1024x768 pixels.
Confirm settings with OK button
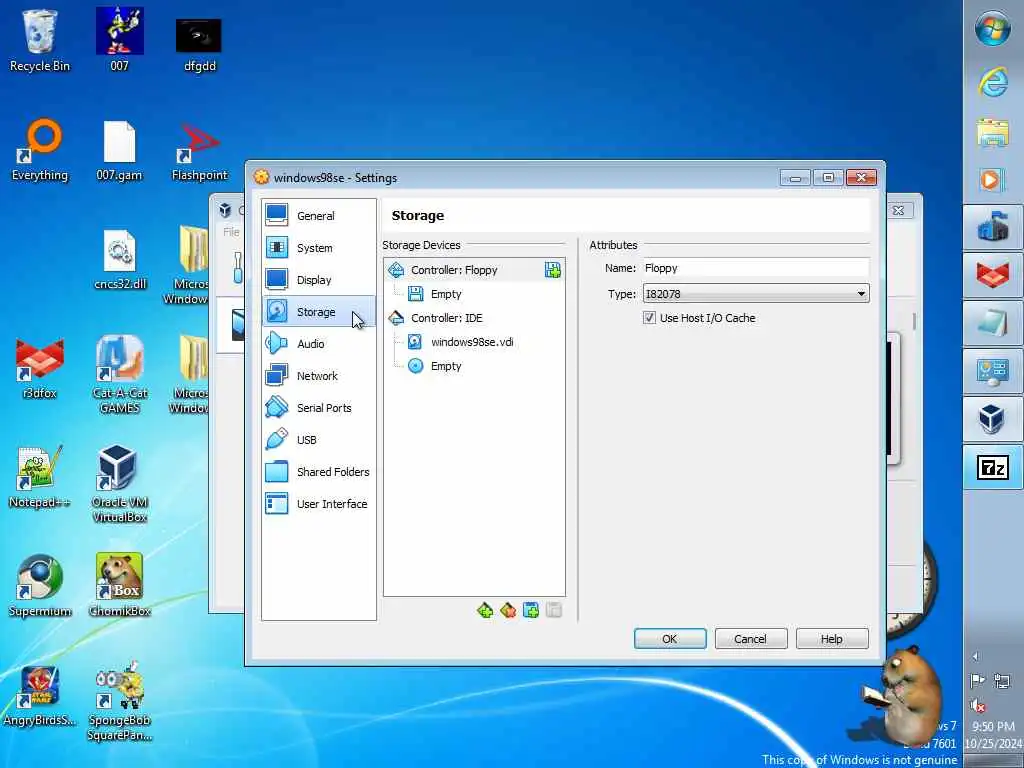pos(670,639)
